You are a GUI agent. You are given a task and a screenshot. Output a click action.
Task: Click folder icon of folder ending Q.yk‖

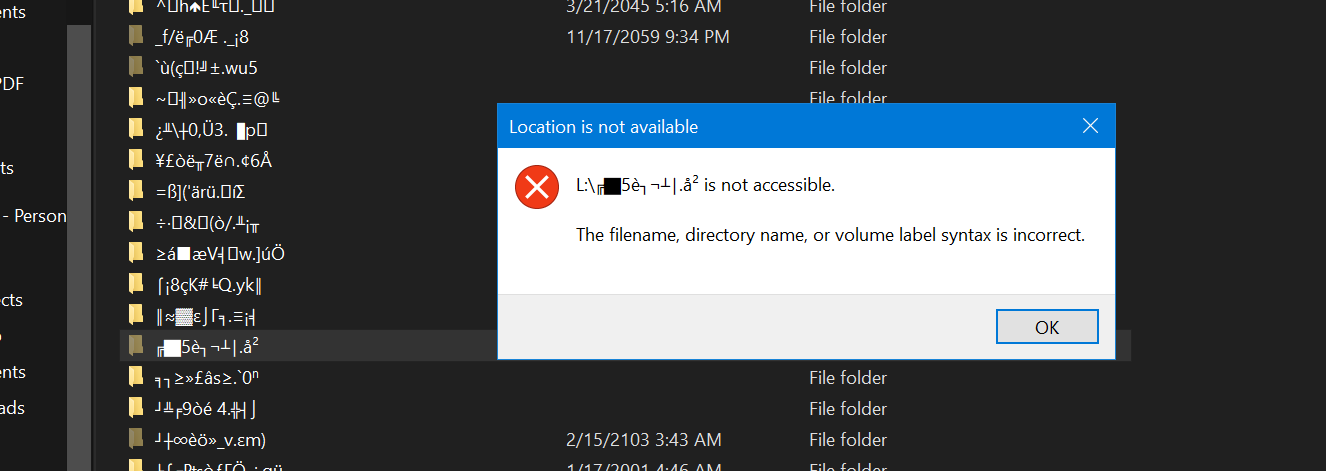point(137,285)
